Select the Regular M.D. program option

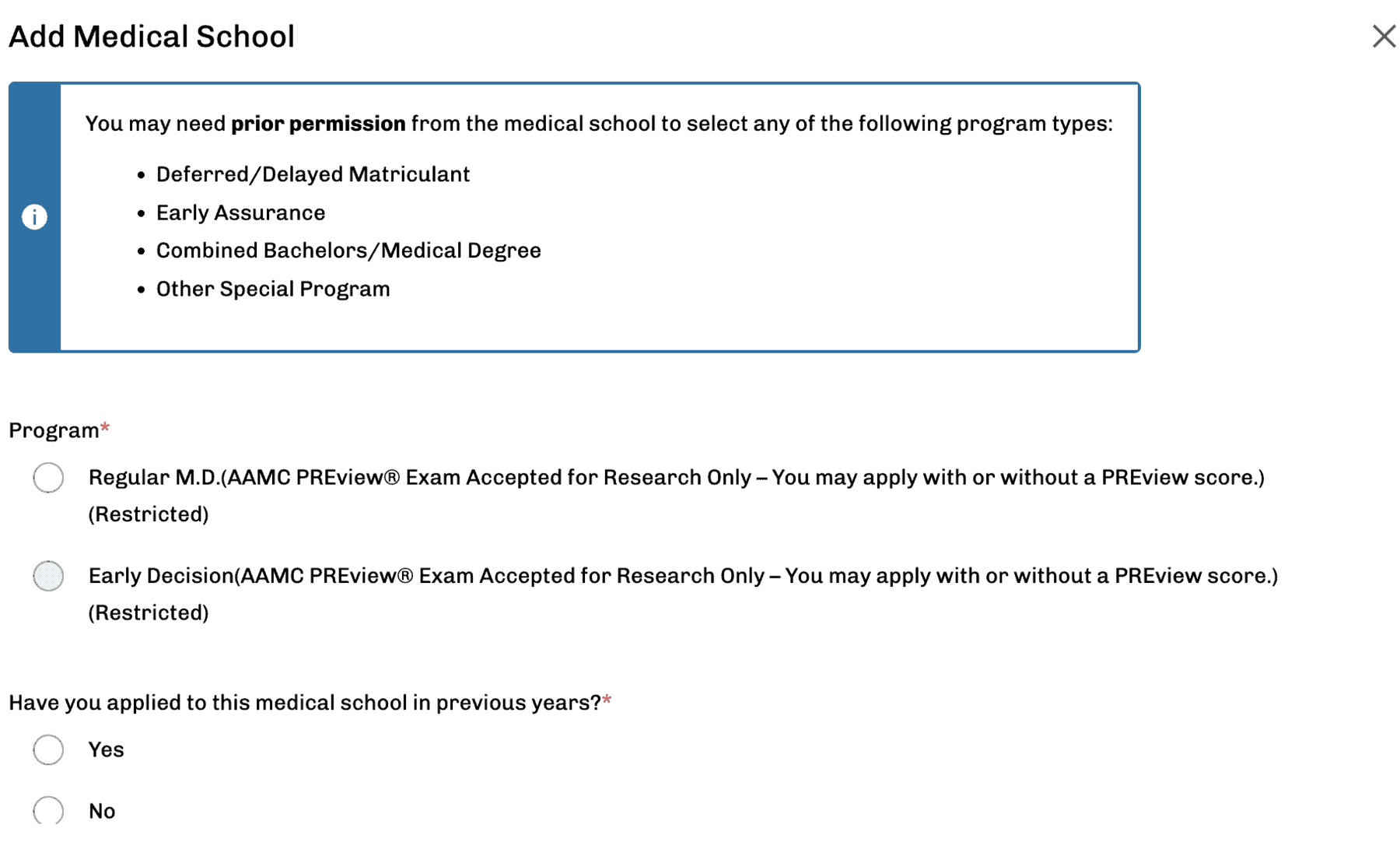click(x=48, y=478)
